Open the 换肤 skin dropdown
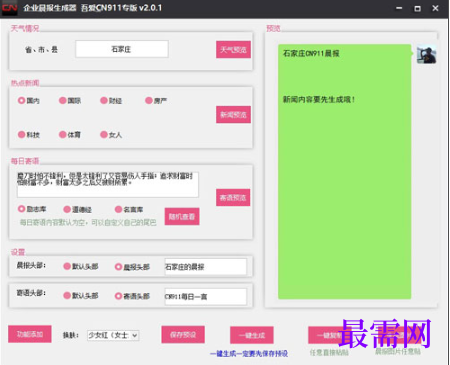 [x=113, y=335]
